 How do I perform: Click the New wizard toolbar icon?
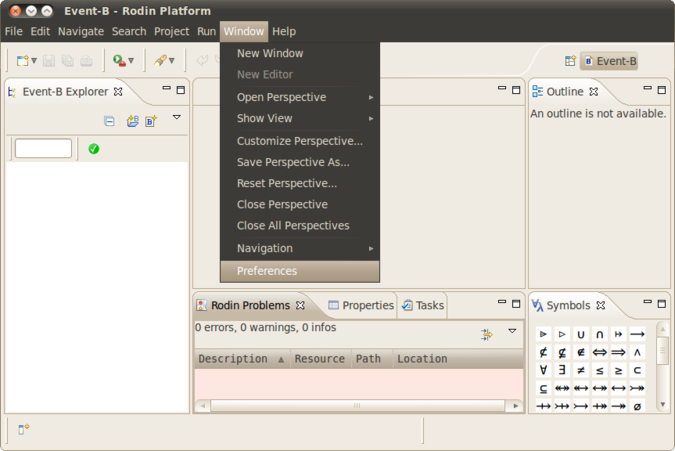pos(22,61)
